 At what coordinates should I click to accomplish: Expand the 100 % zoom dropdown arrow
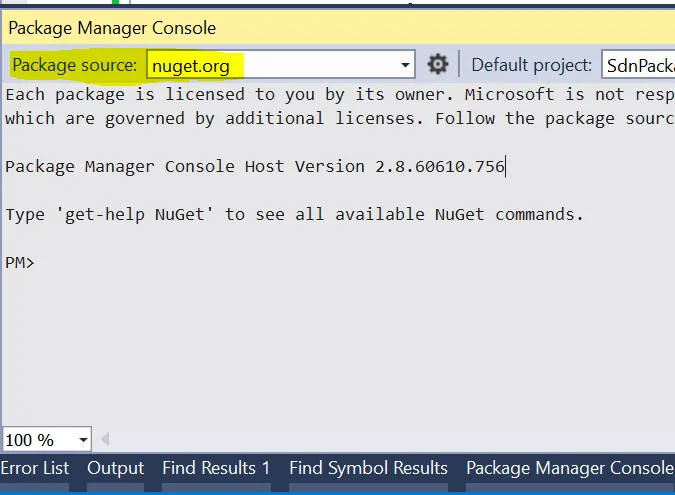coord(82,439)
